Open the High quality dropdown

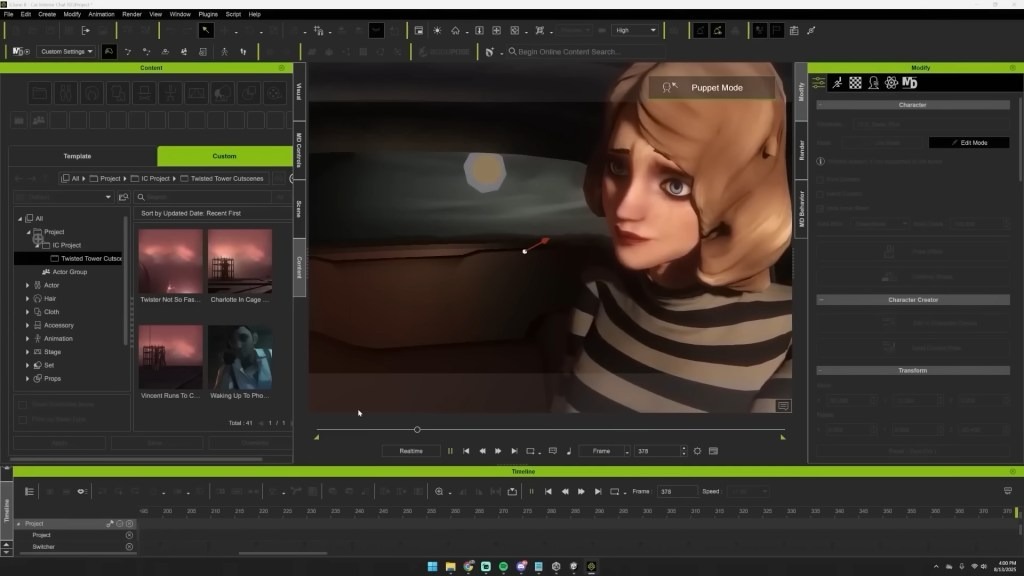pos(635,30)
